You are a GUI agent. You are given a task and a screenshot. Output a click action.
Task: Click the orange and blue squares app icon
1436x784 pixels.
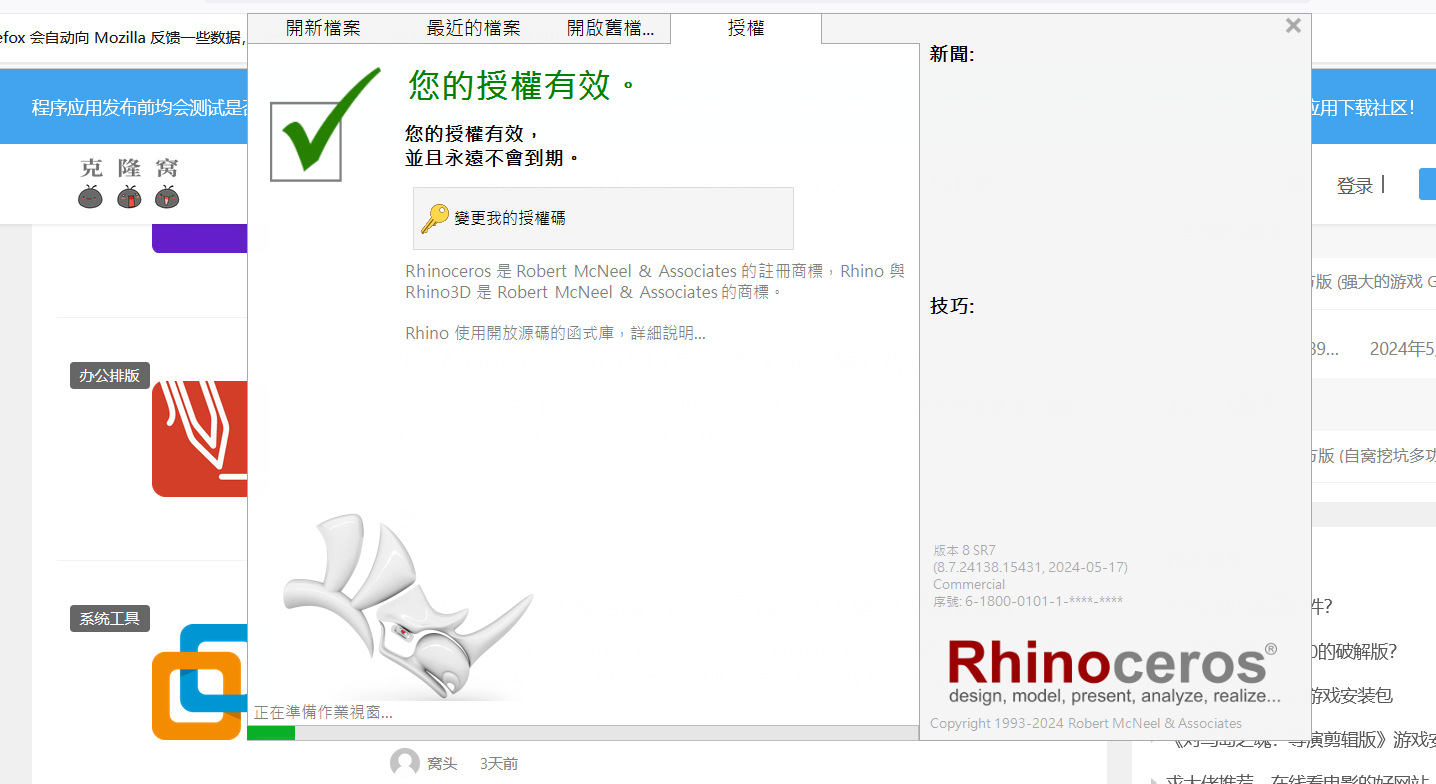[199, 682]
